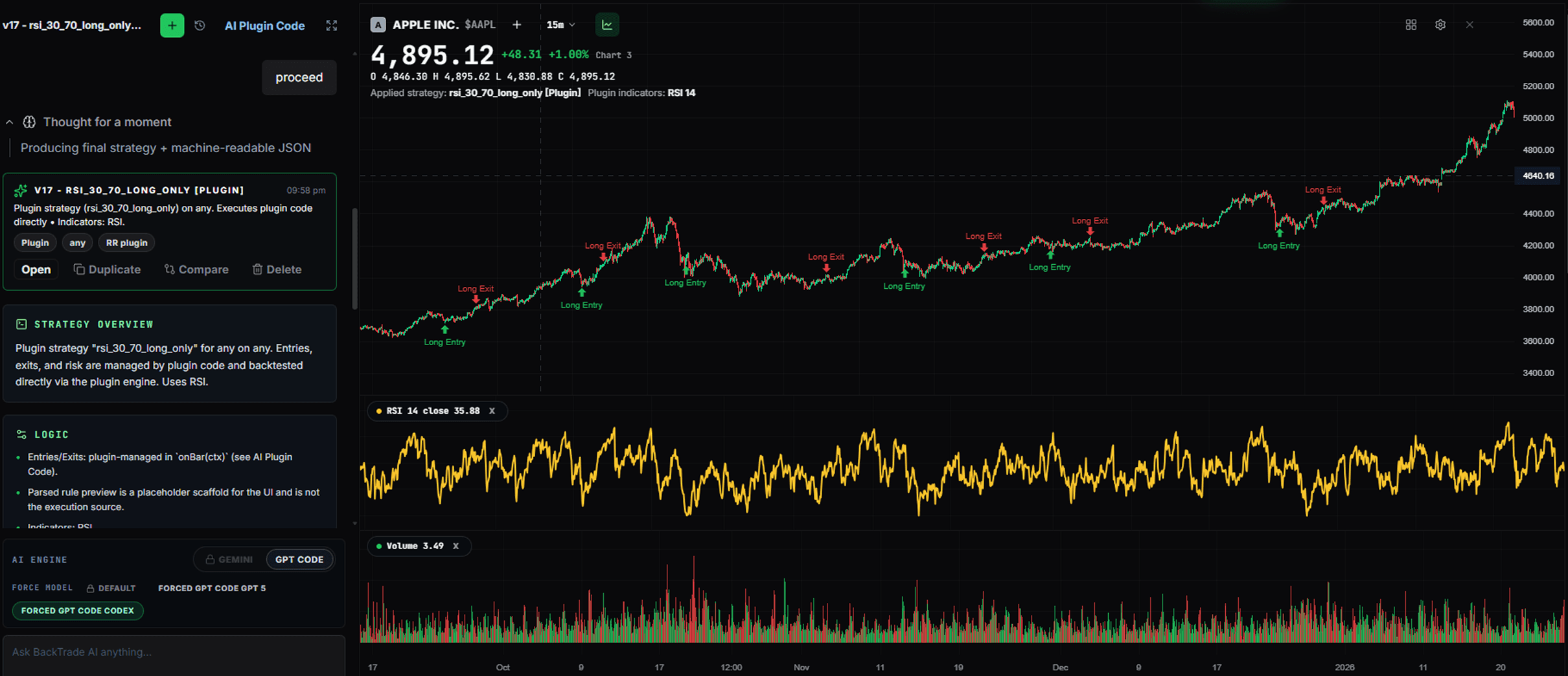Enable Forced GPT Code Codex model
This screenshot has height=676, width=1568.
pos(77,611)
